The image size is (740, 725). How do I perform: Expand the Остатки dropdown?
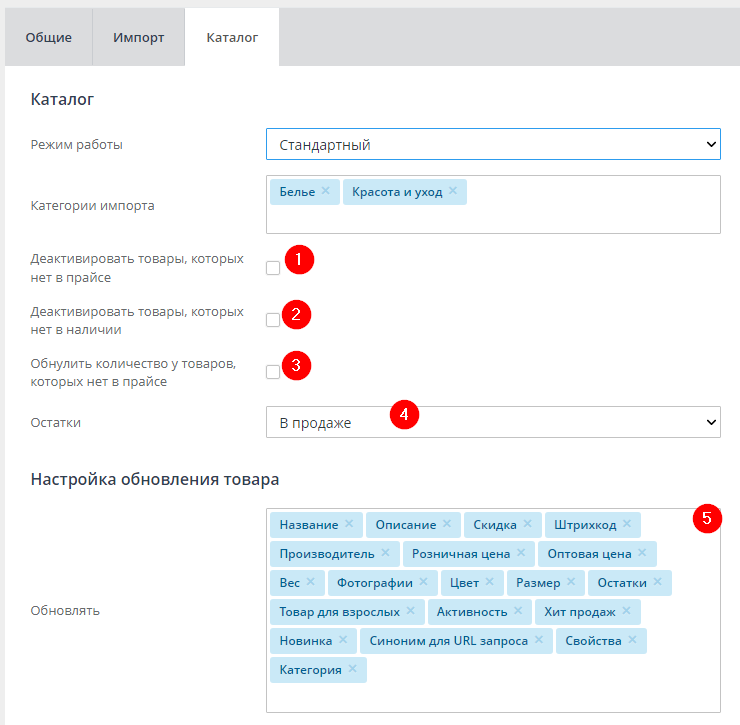click(493, 423)
